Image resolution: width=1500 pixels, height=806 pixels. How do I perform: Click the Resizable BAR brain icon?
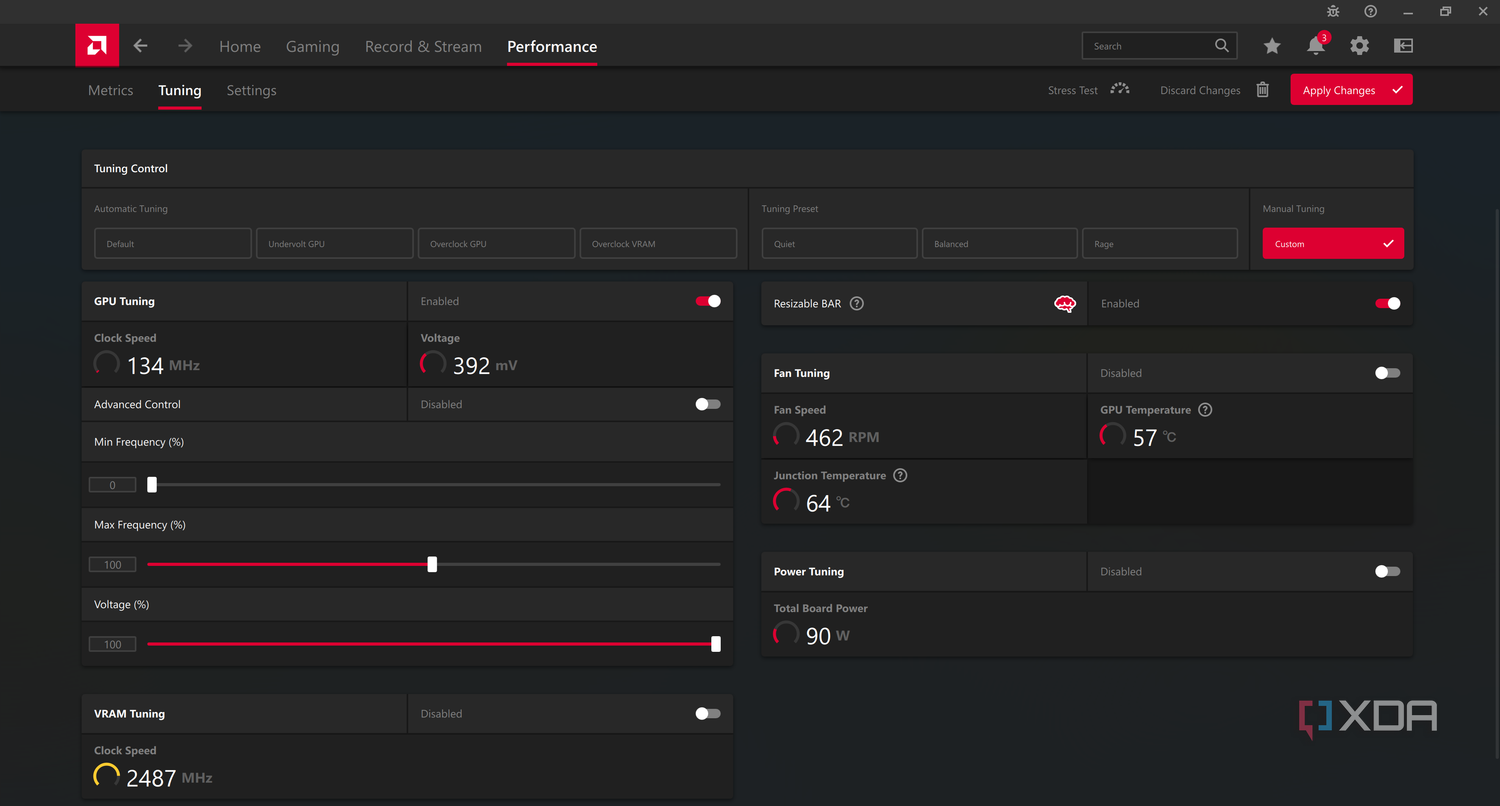[1065, 303]
